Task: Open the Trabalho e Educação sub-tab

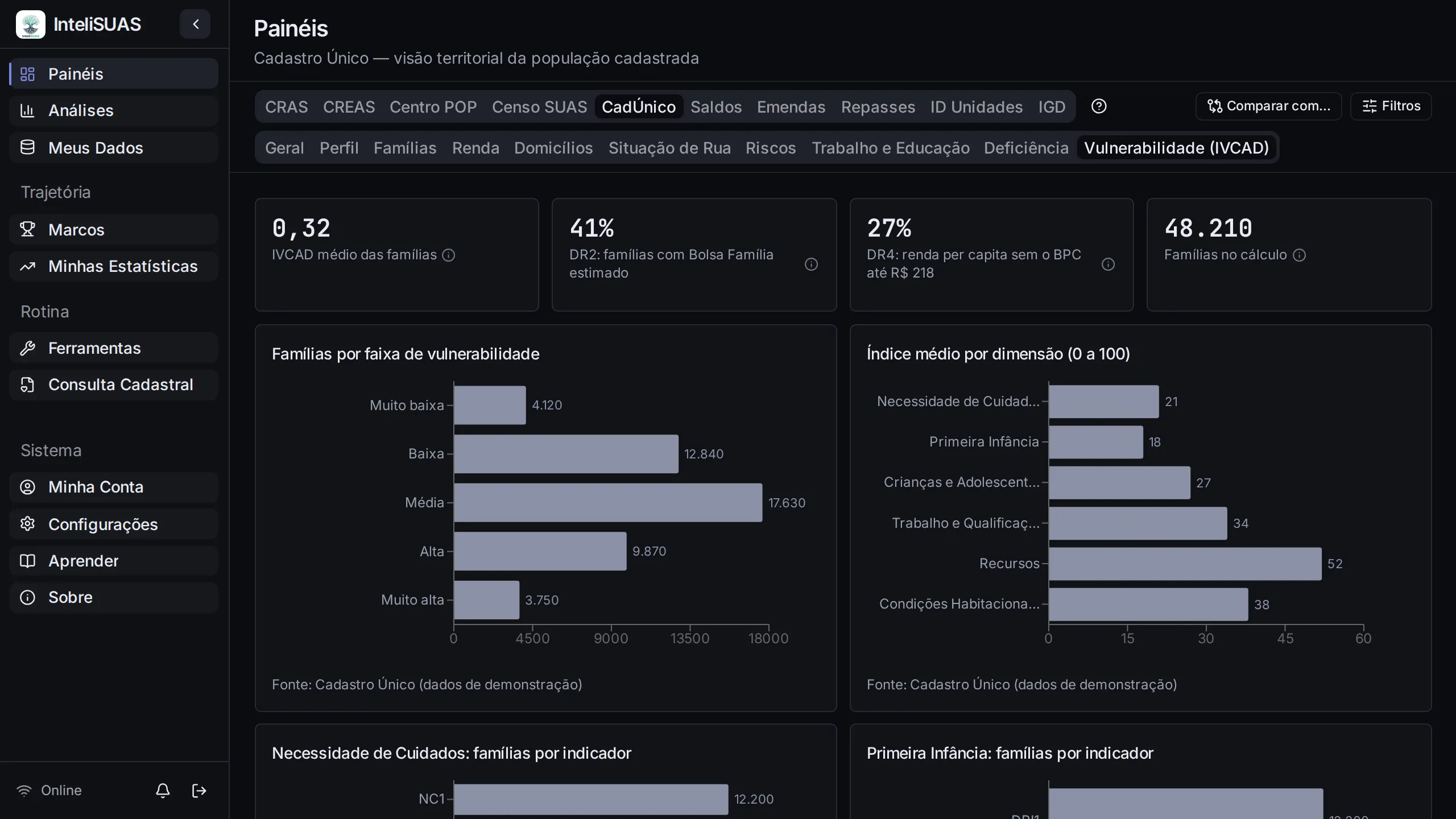Action: click(891, 148)
